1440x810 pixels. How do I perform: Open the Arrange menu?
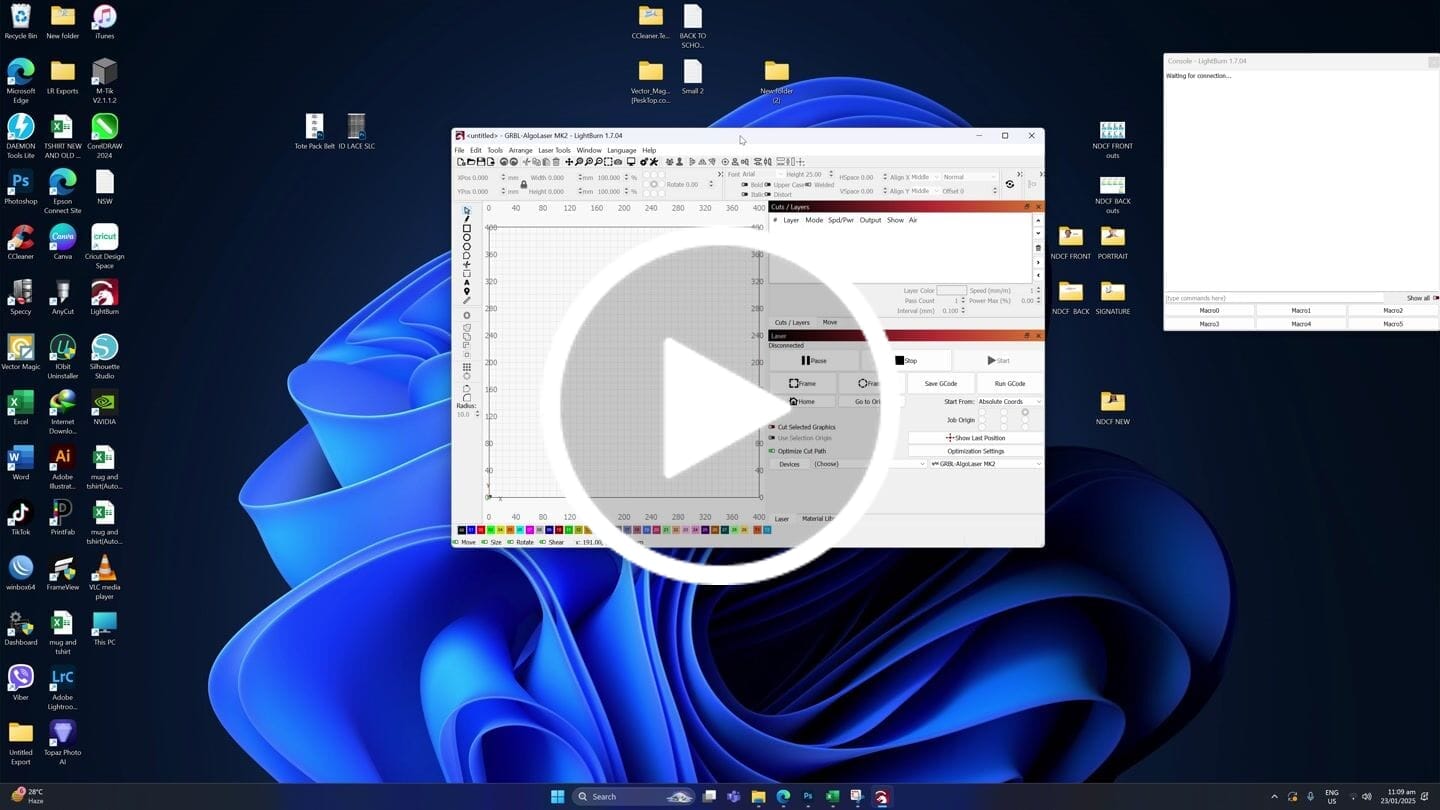520,150
